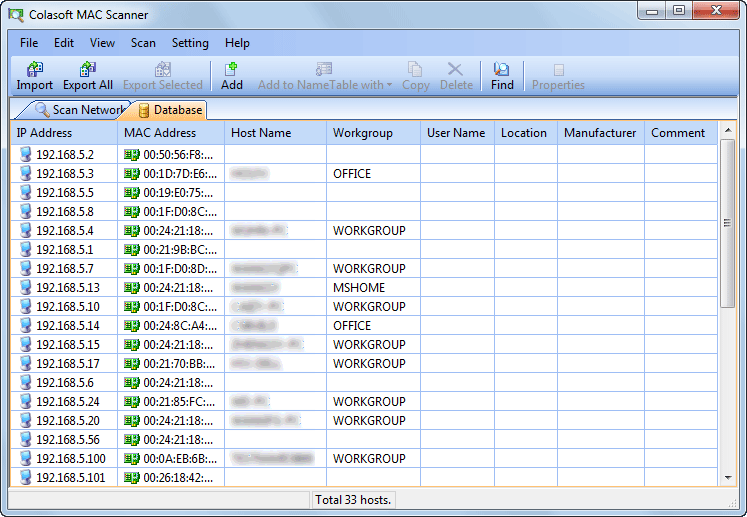Image resolution: width=747 pixels, height=517 pixels.
Task: Click the Export Selected toolbar icon
Action: point(162,70)
